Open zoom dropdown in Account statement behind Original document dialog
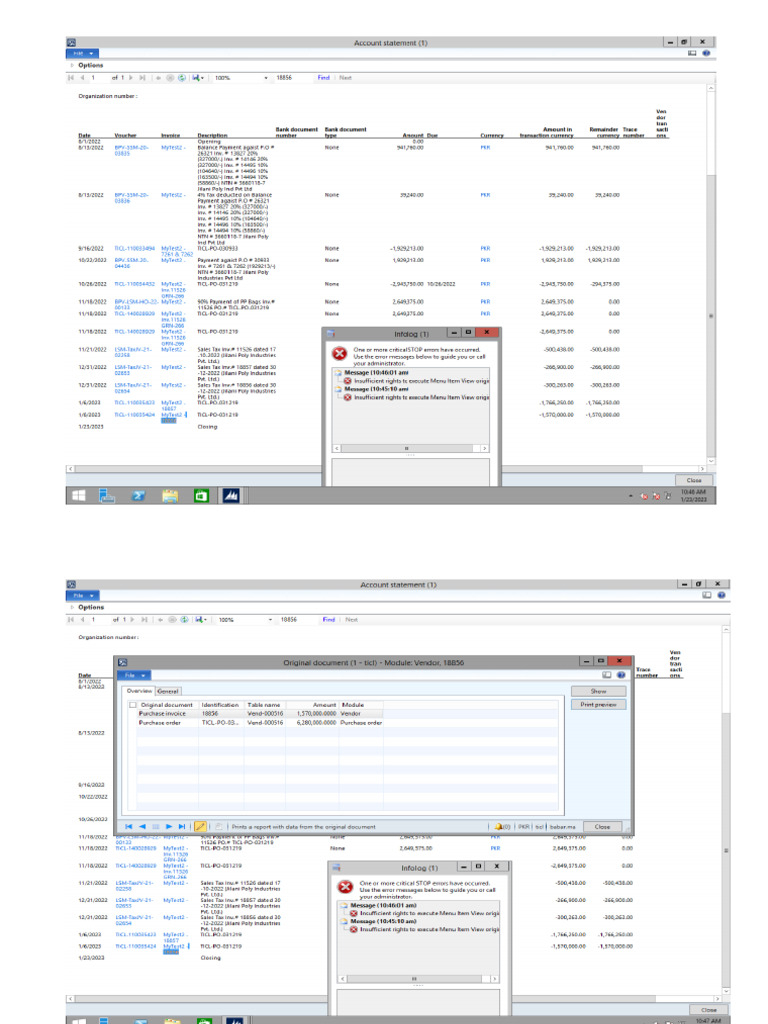 (x=270, y=620)
